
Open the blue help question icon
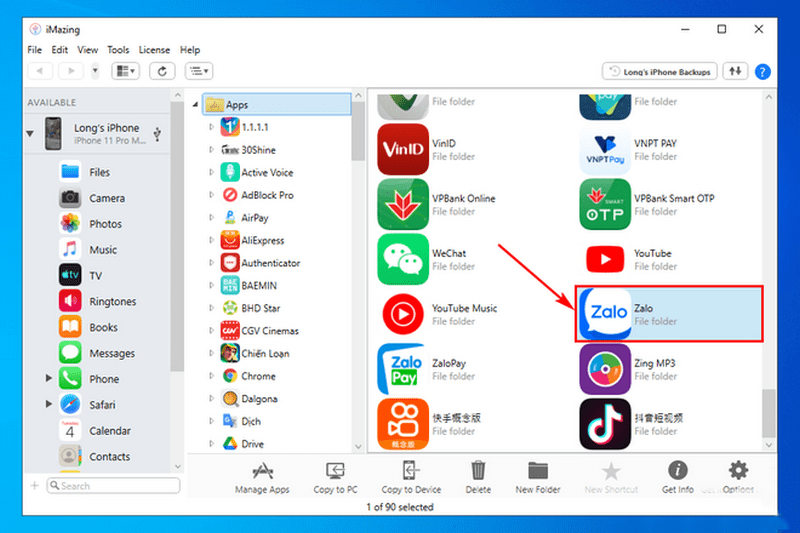[762, 72]
